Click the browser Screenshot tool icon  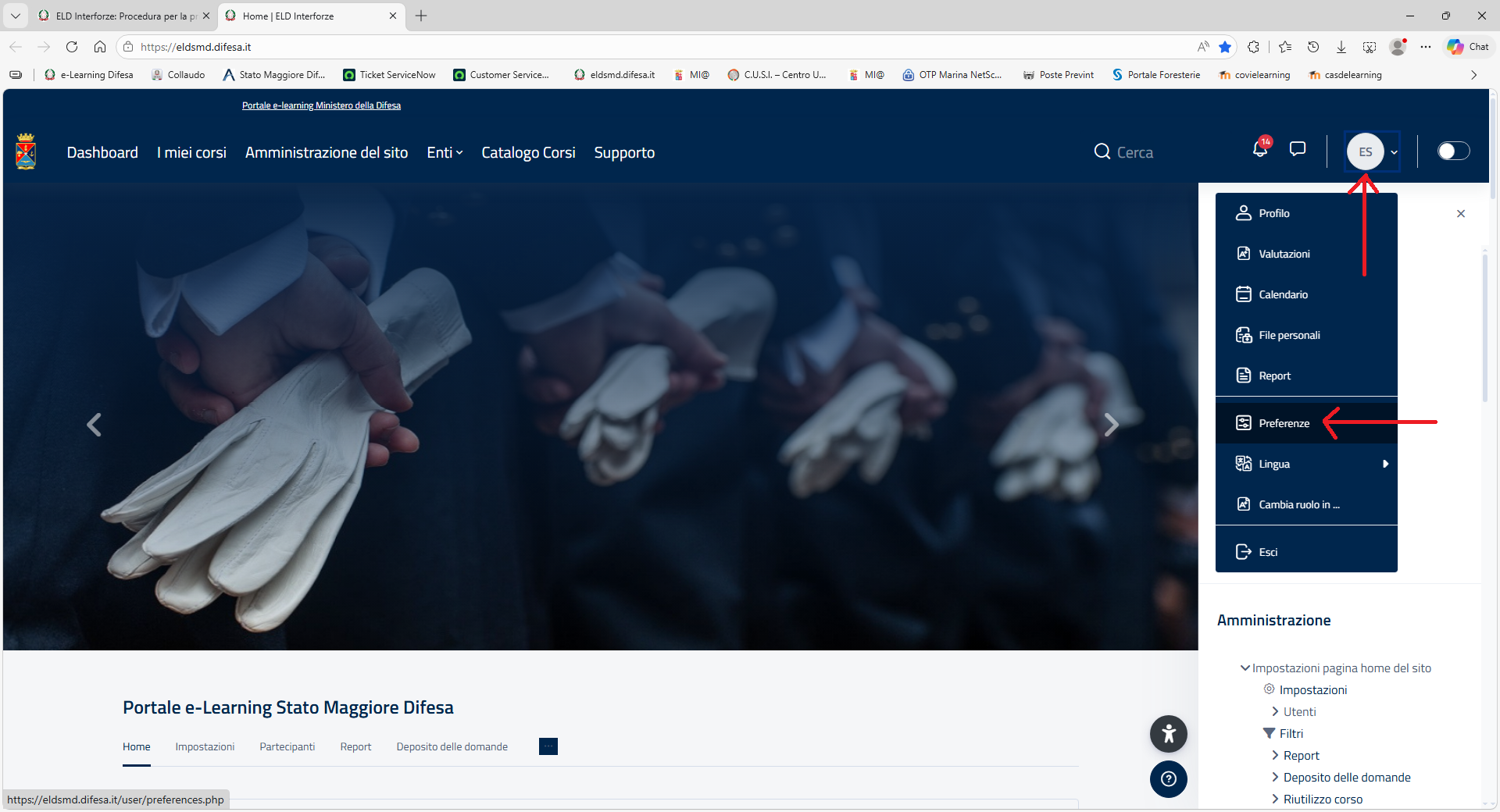[1370, 47]
